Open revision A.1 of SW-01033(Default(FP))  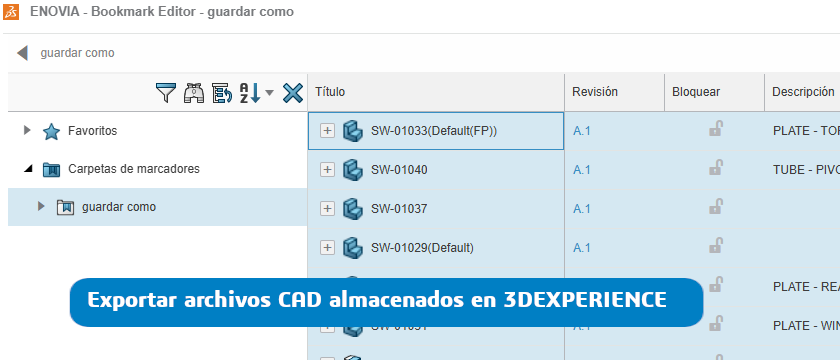pos(582,131)
